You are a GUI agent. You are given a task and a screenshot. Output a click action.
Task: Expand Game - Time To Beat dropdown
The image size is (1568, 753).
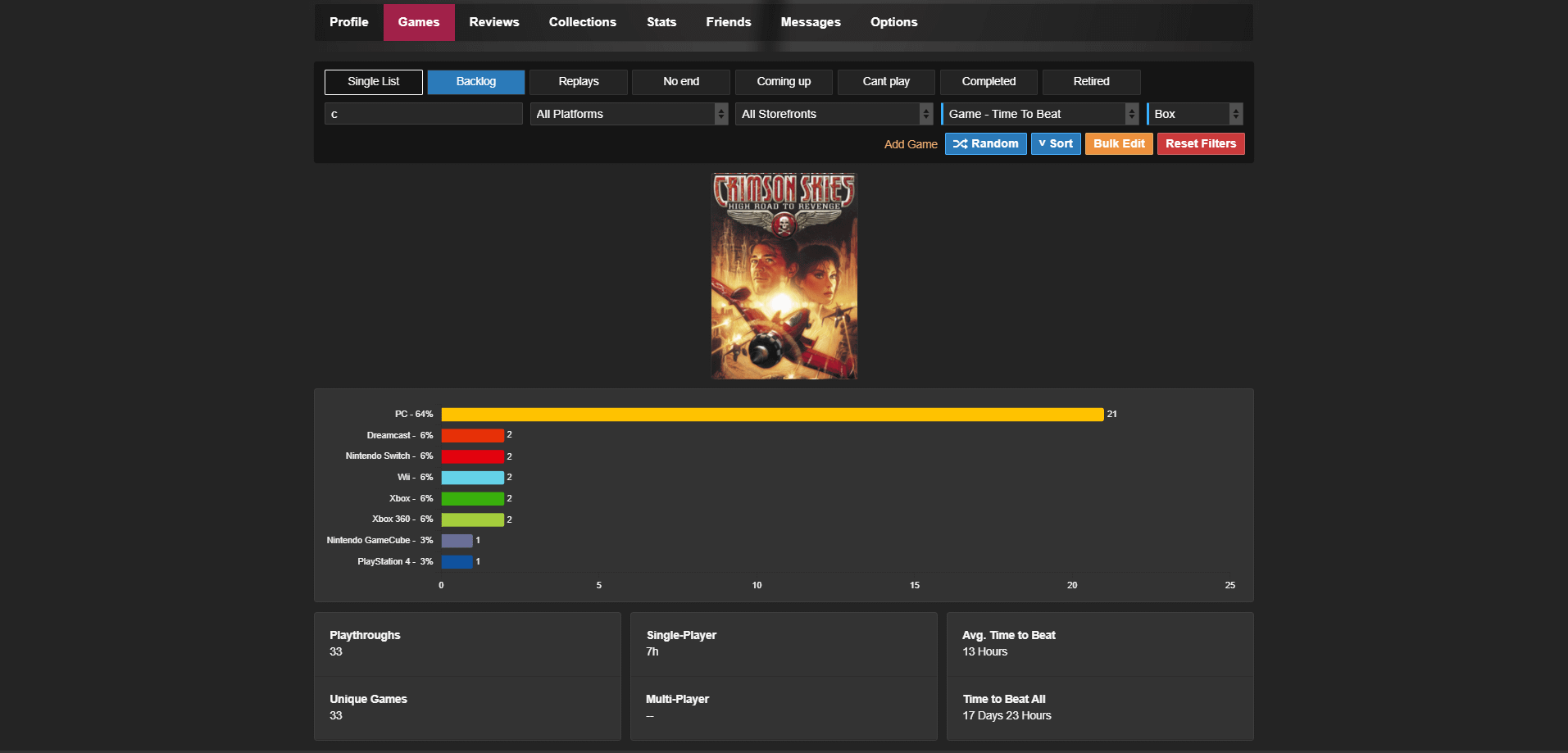(1039, 114)
